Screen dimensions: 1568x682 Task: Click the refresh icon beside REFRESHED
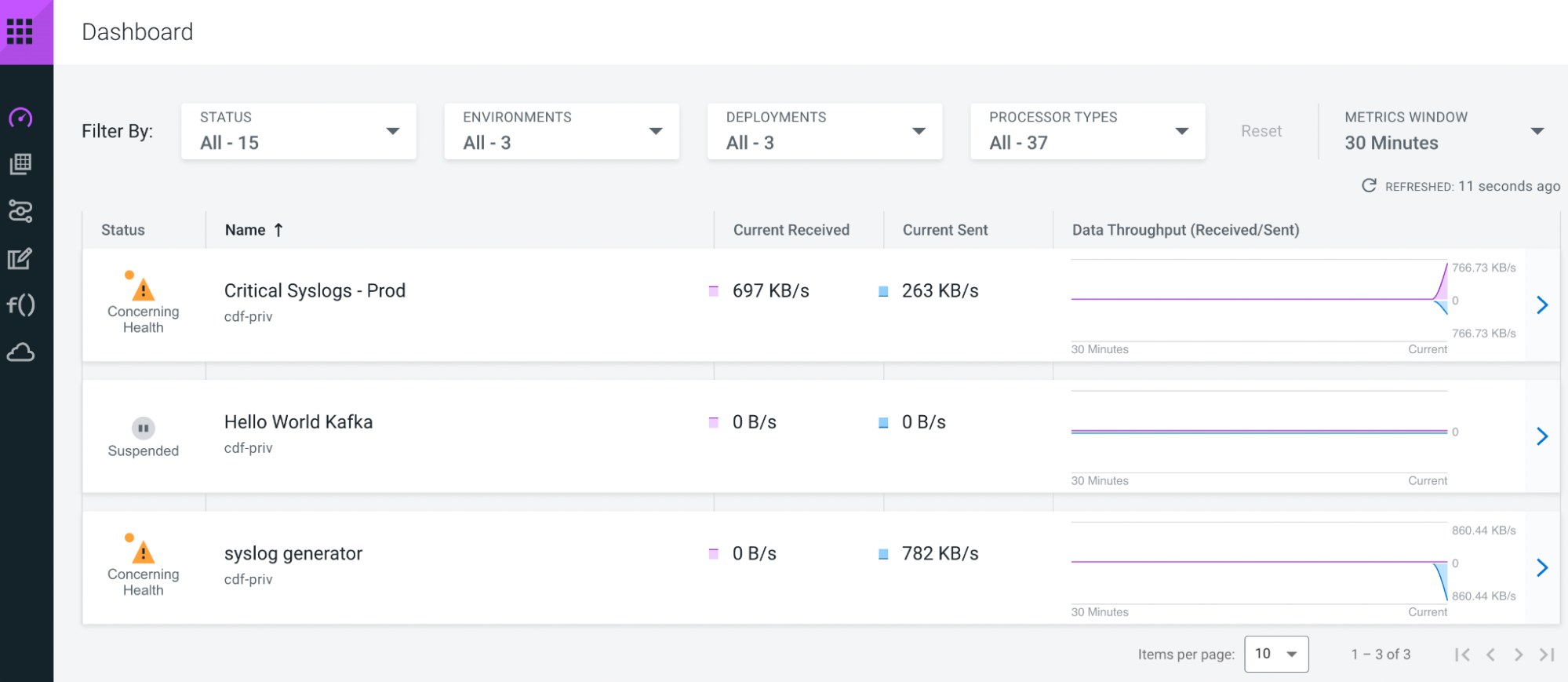tap(1369, 186)
